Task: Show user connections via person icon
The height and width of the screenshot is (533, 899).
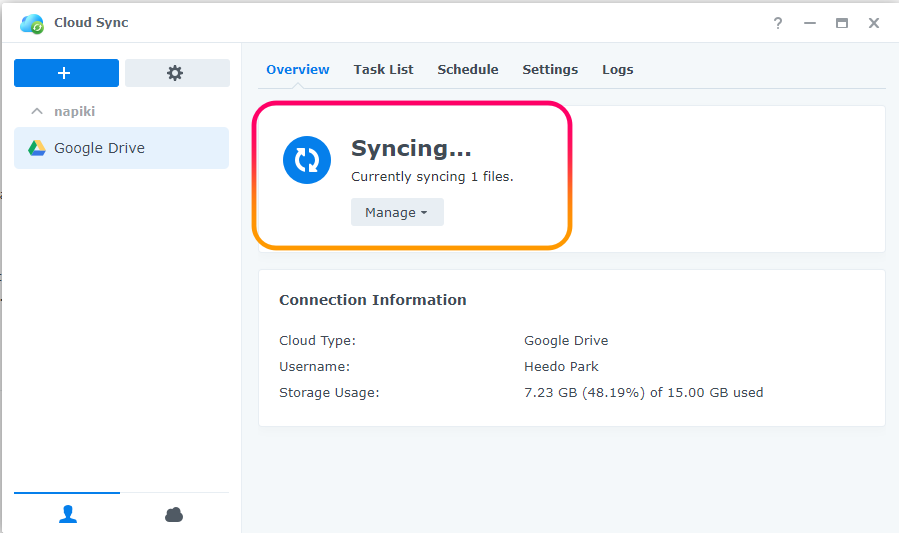Action: coord(68,514)
